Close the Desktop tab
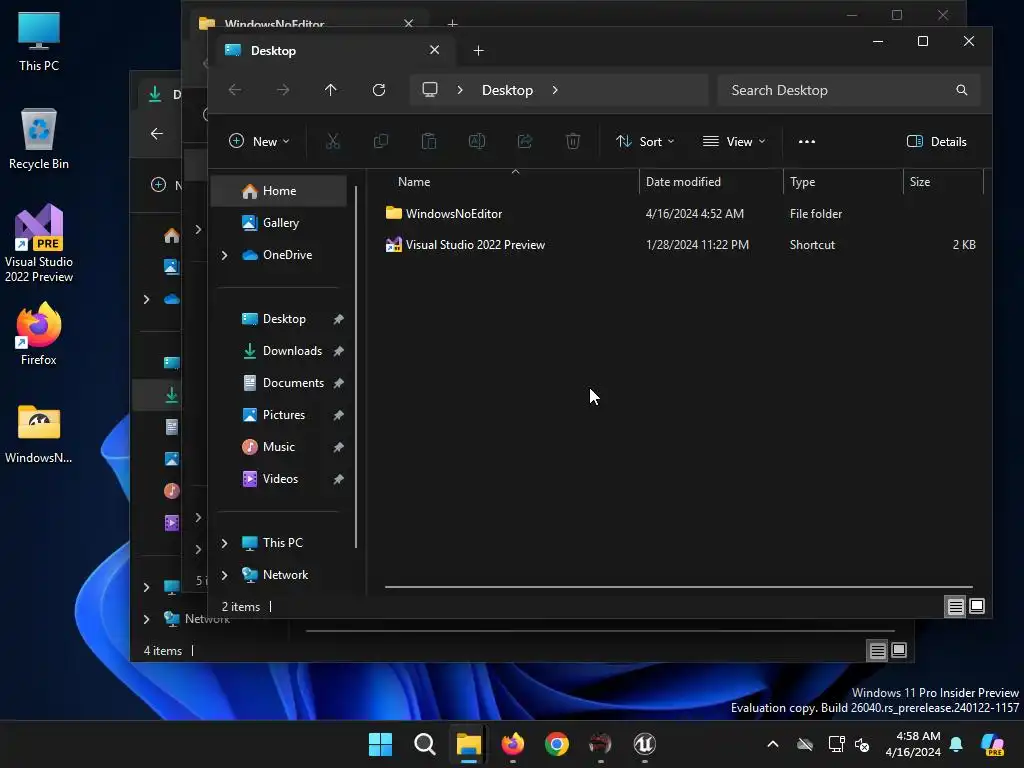The height and width of the screenshot is (768, 1024). tap(434, 50)
